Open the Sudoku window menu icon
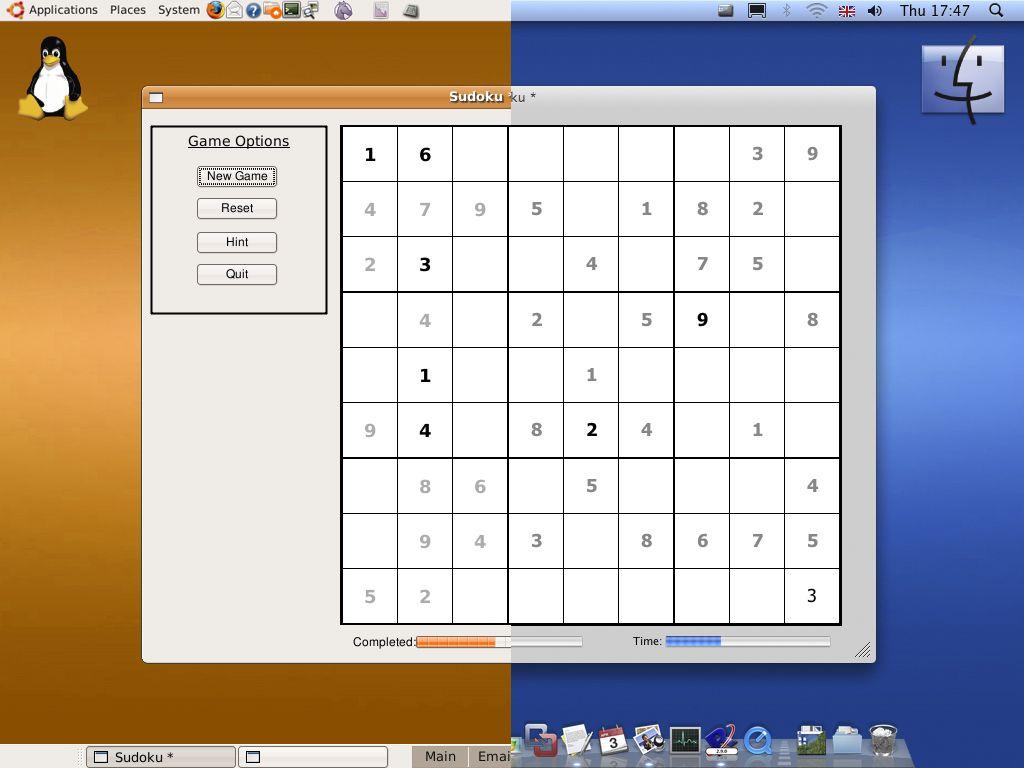The image size is (1024, 768). (156, 98)
